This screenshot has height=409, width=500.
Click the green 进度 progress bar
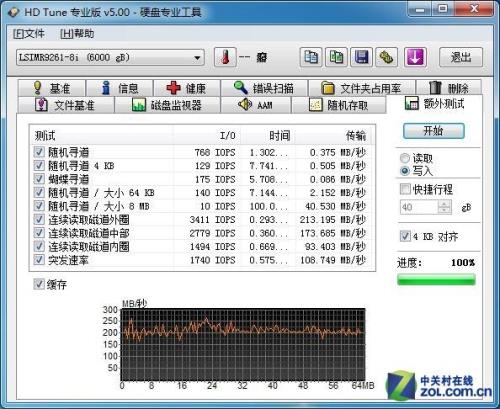436,280
